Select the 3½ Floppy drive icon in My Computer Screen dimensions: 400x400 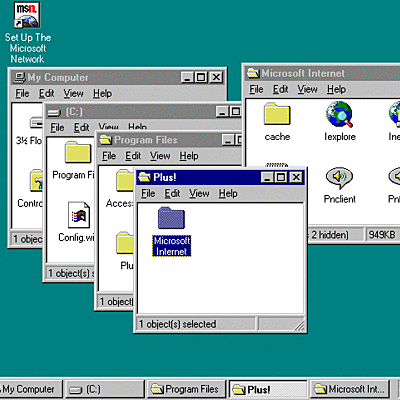36,123
